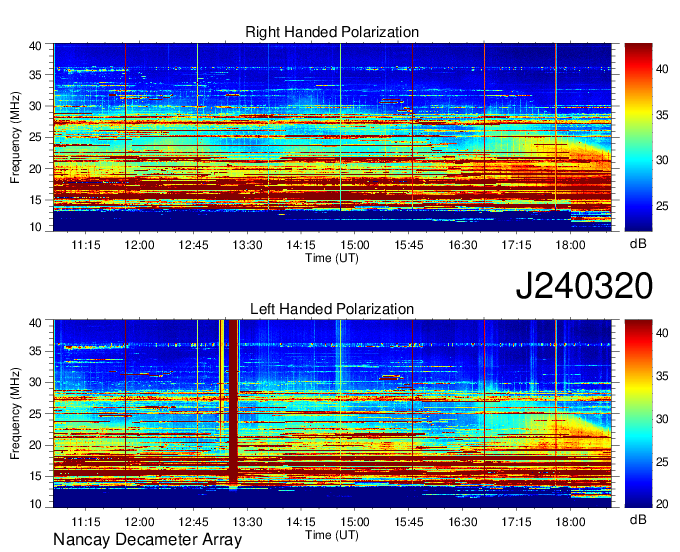Click the 15:45 time tick on the upper plot
This screenshot has width=680, height=552.
click(x=409, y=245)
